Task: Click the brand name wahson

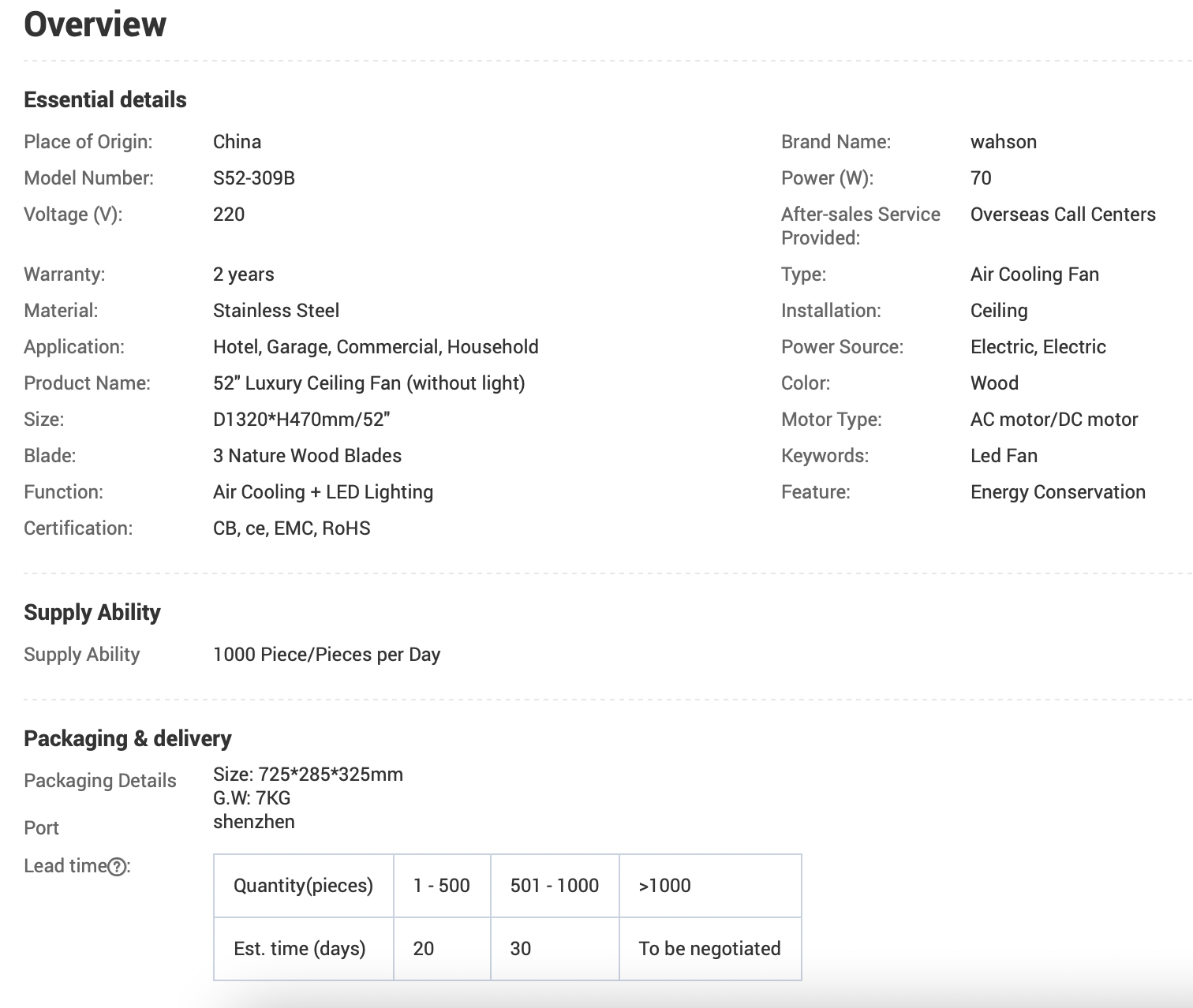Action: [x=1003, y=142]
